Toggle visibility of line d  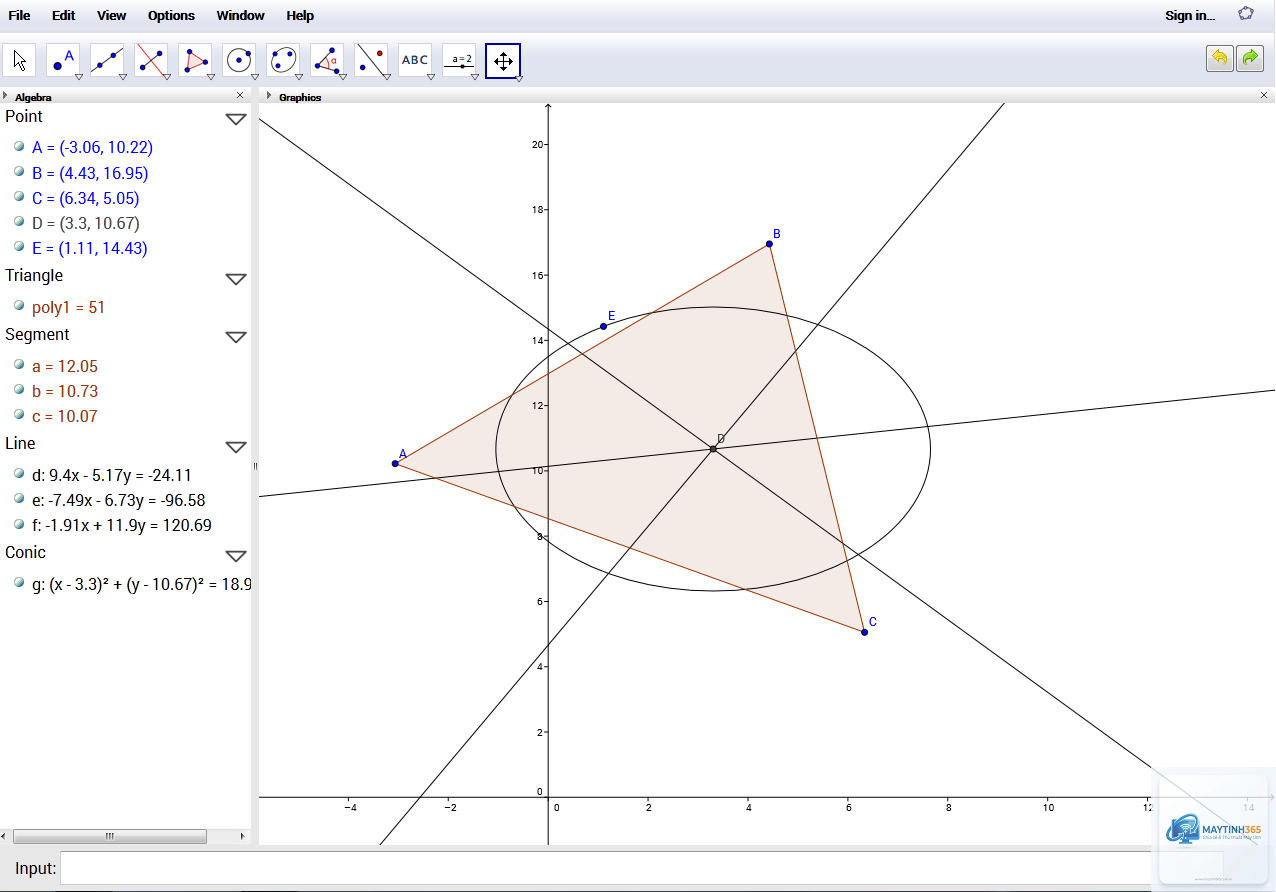(x=19, y=473)
